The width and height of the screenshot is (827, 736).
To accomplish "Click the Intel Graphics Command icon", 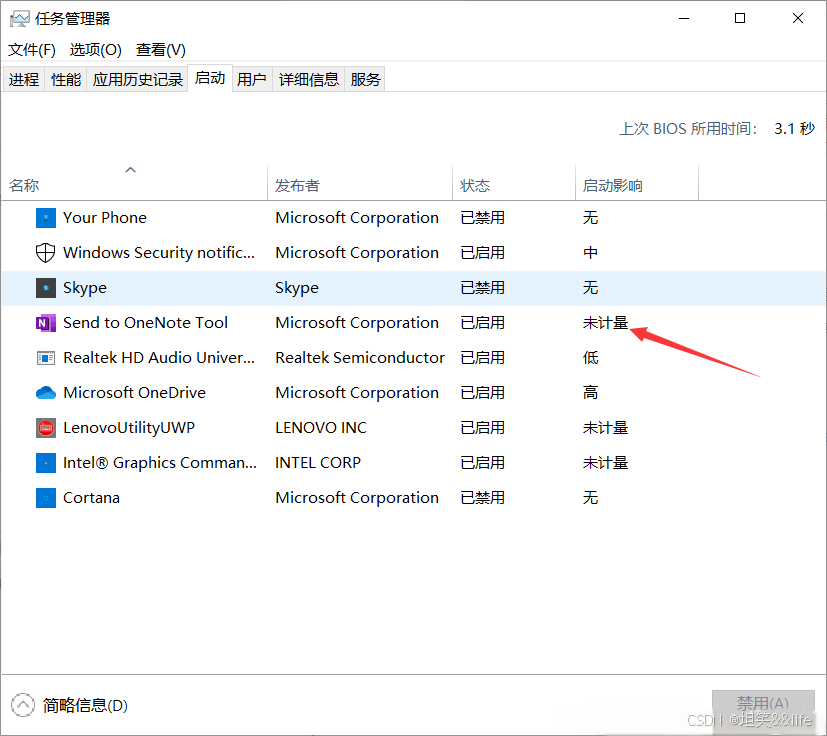I will point(46,463).
